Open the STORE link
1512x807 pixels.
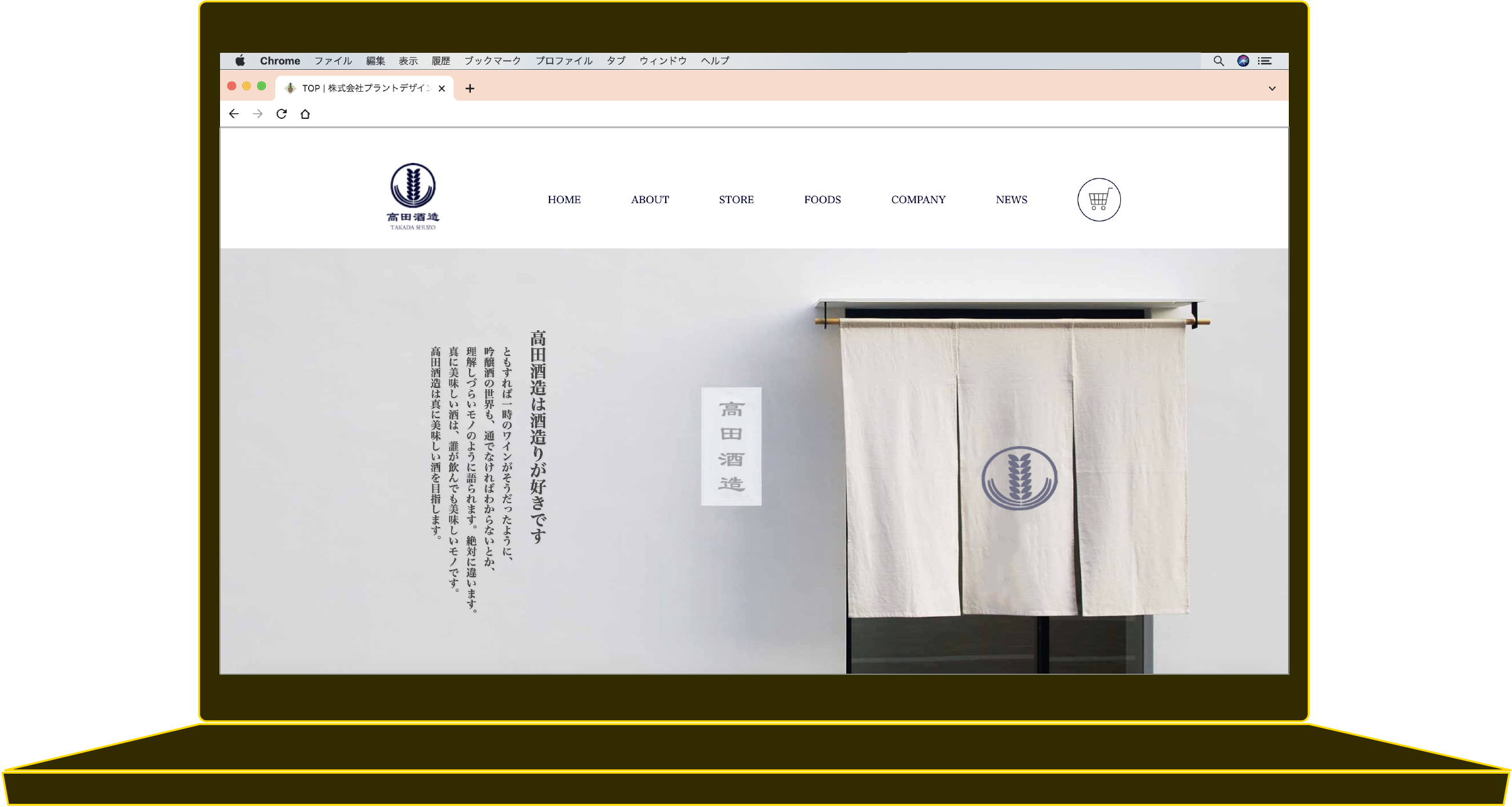click(736, 200)
